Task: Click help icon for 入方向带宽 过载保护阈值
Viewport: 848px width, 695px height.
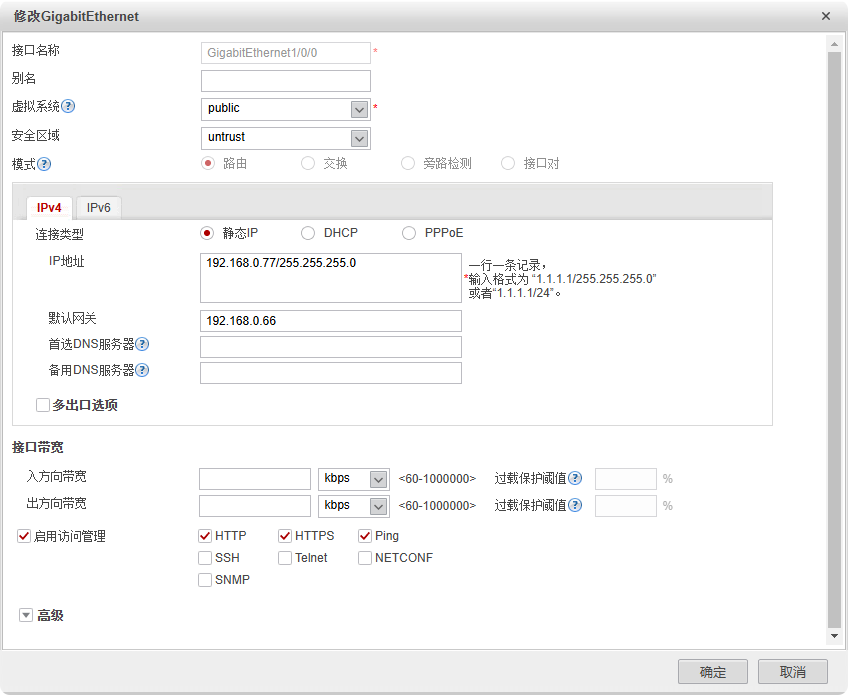Action: coord(575,478)
